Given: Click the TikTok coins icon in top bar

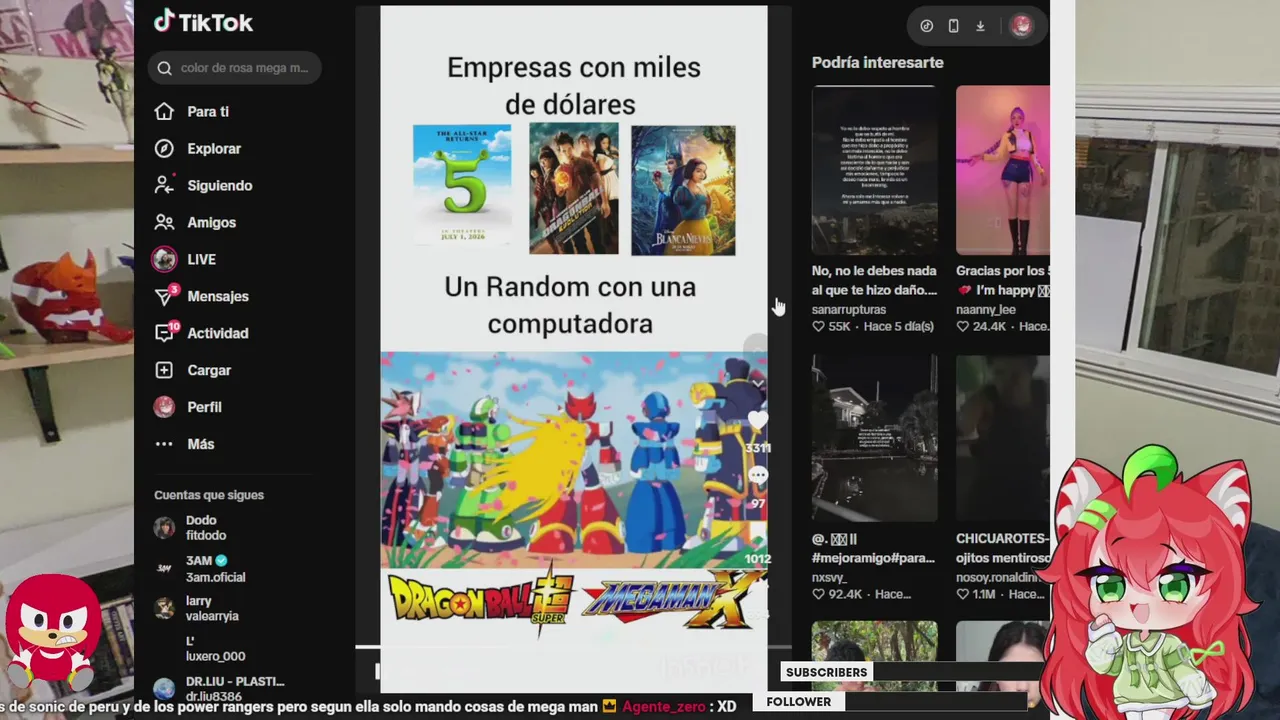Looking at the screenshot, I should coord(927,26).
